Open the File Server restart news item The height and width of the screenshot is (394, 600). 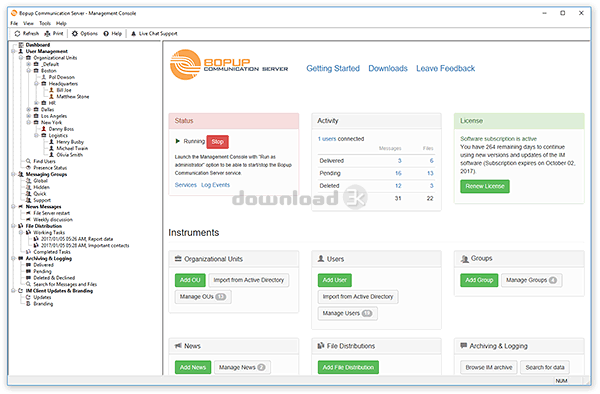pyautogui.click(x=51, y=213)
